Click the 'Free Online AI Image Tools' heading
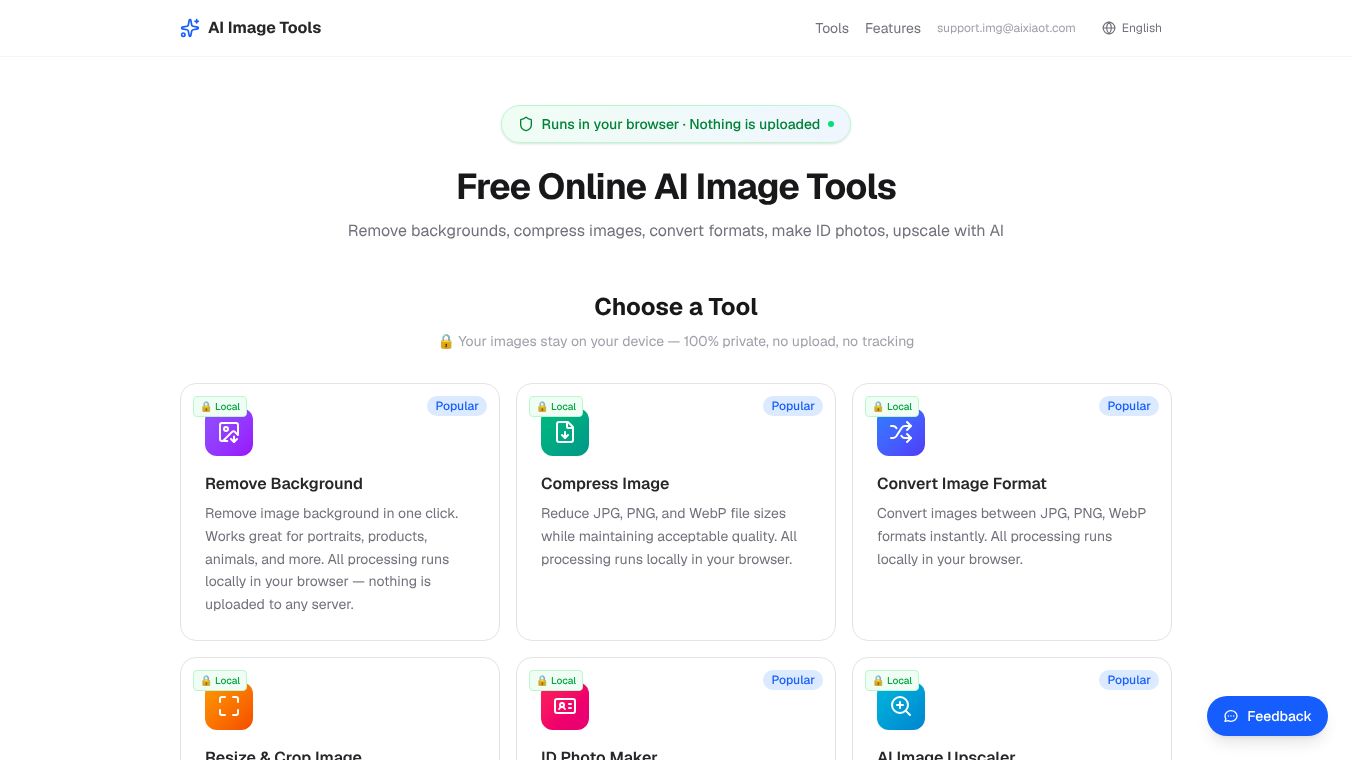Viewport: 1352px width, 760px height. click(676, 187)
